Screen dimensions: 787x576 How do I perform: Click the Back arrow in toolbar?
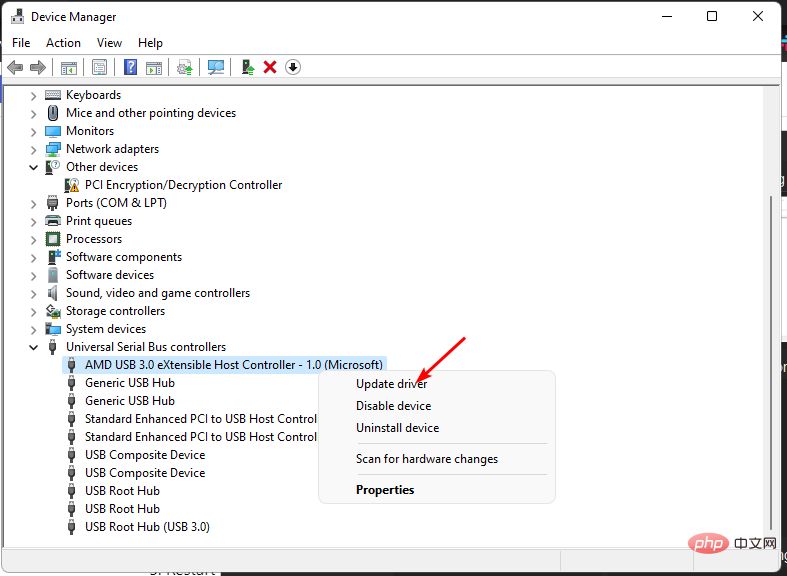15,67
